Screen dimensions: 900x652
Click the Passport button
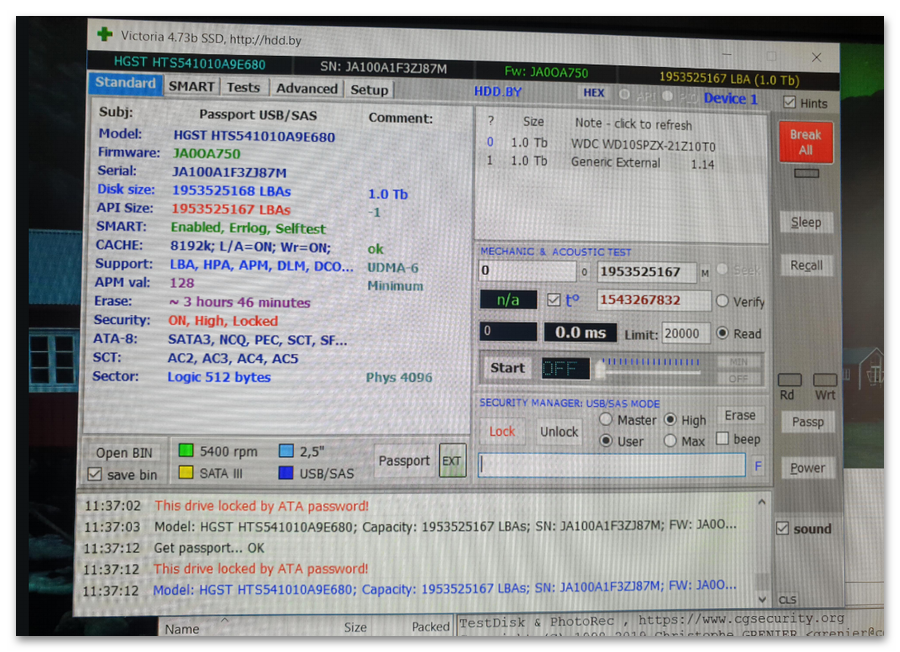pyautogui.click(x=404, y=460)
